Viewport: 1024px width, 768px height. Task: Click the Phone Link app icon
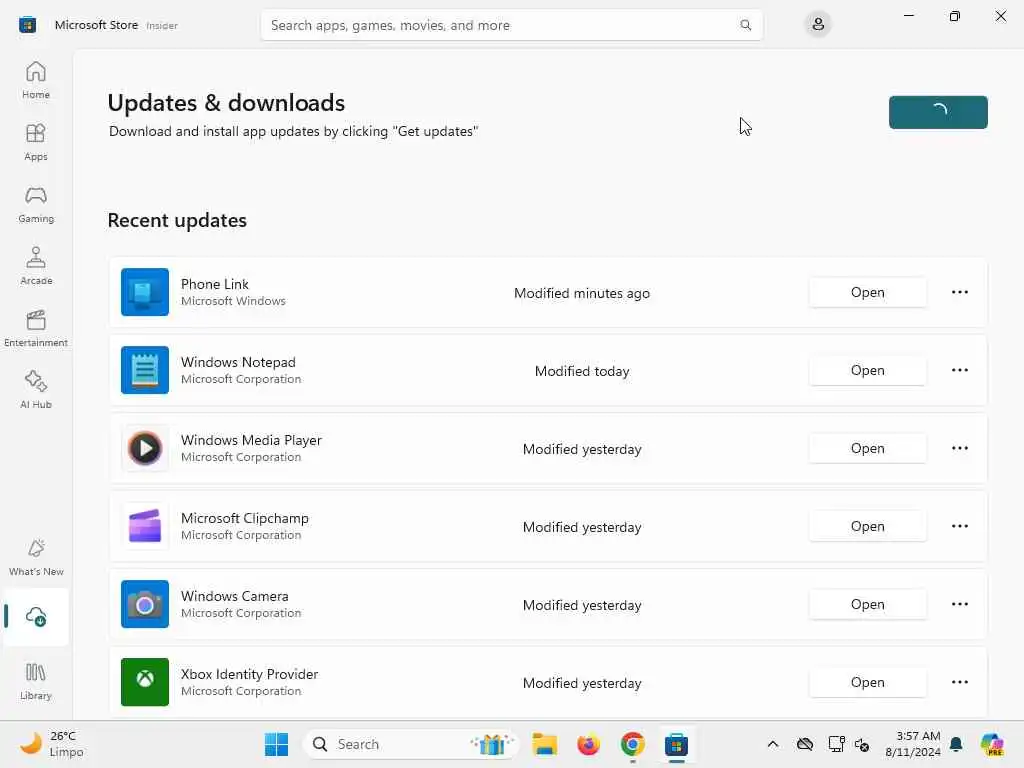(x=145, y=292)
